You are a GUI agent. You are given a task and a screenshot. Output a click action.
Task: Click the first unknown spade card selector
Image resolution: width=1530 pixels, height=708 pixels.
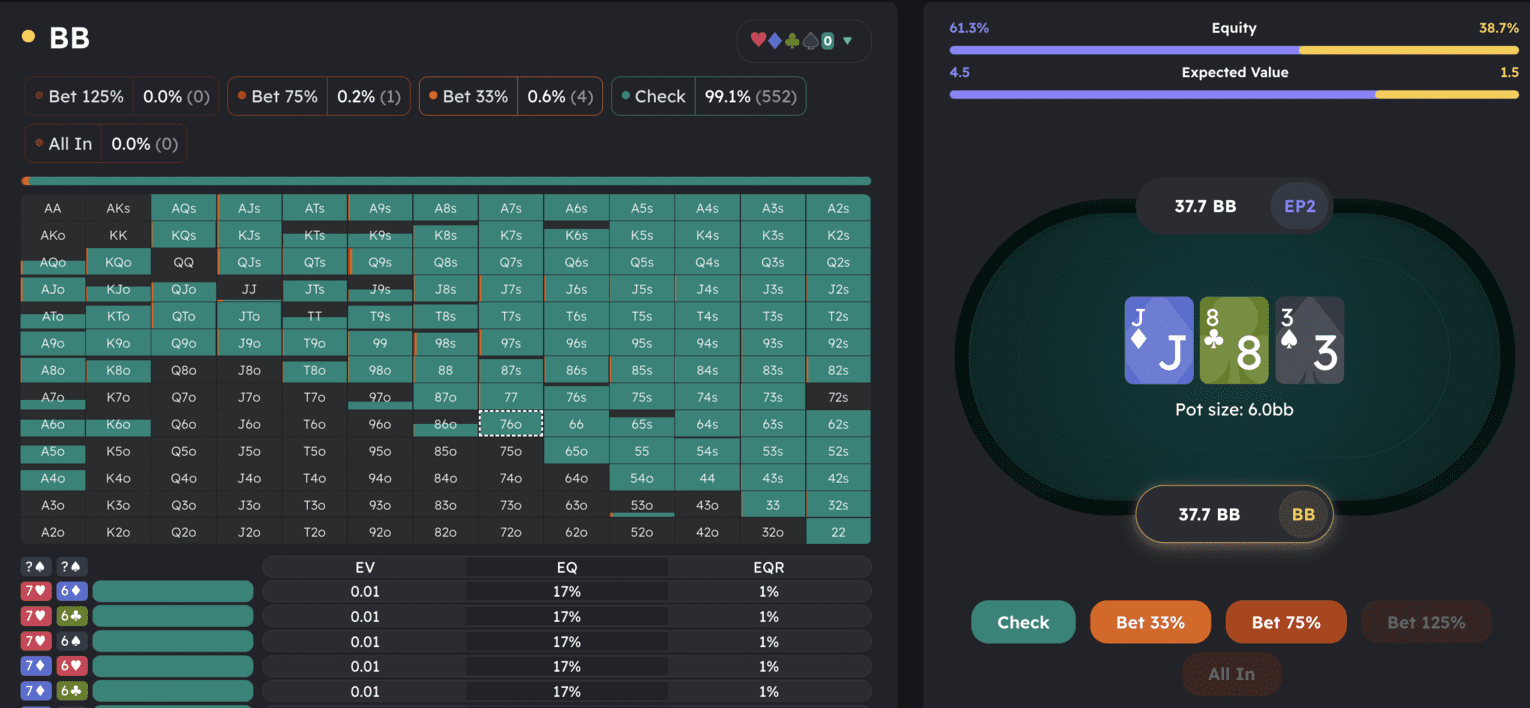(x=36, y=566)
